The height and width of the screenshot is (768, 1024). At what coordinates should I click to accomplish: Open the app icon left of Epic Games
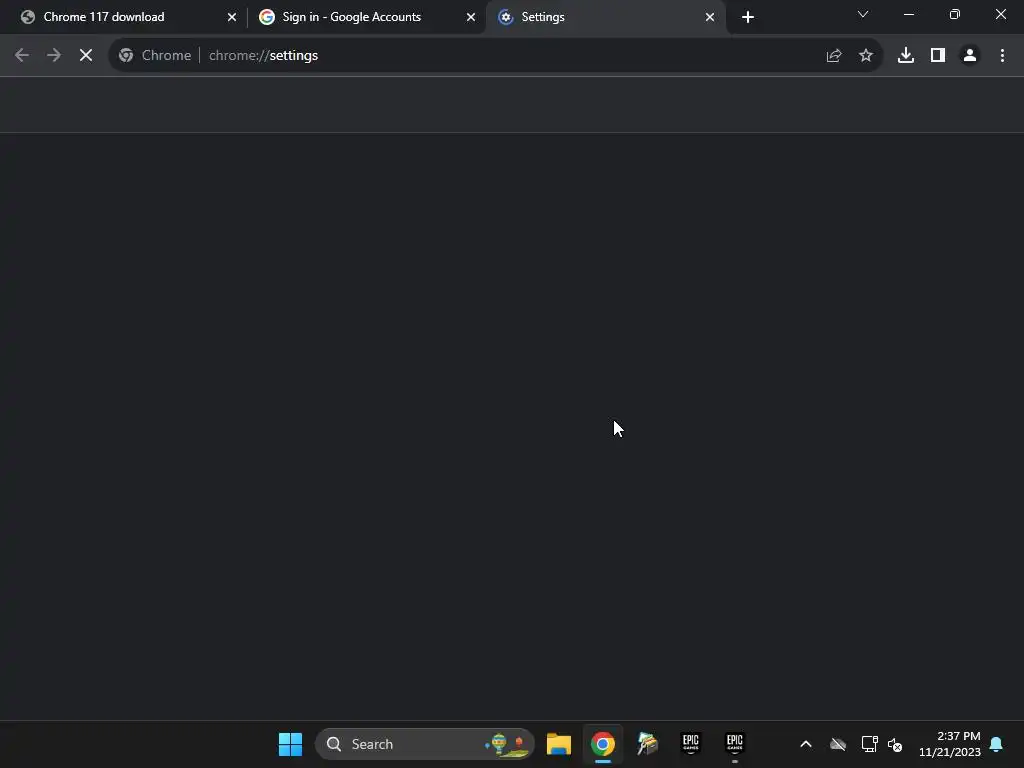647,744
